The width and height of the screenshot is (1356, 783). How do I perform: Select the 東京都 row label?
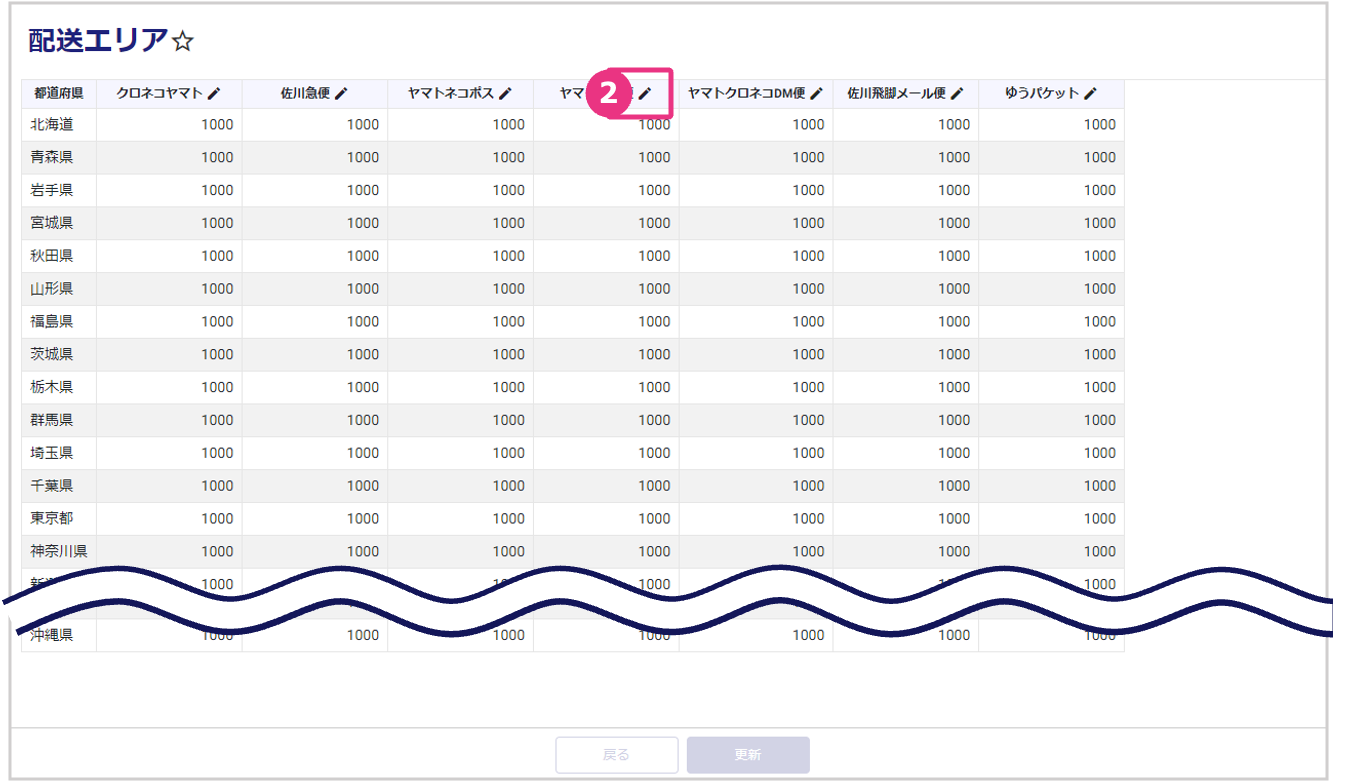click(x=52, y=518)
